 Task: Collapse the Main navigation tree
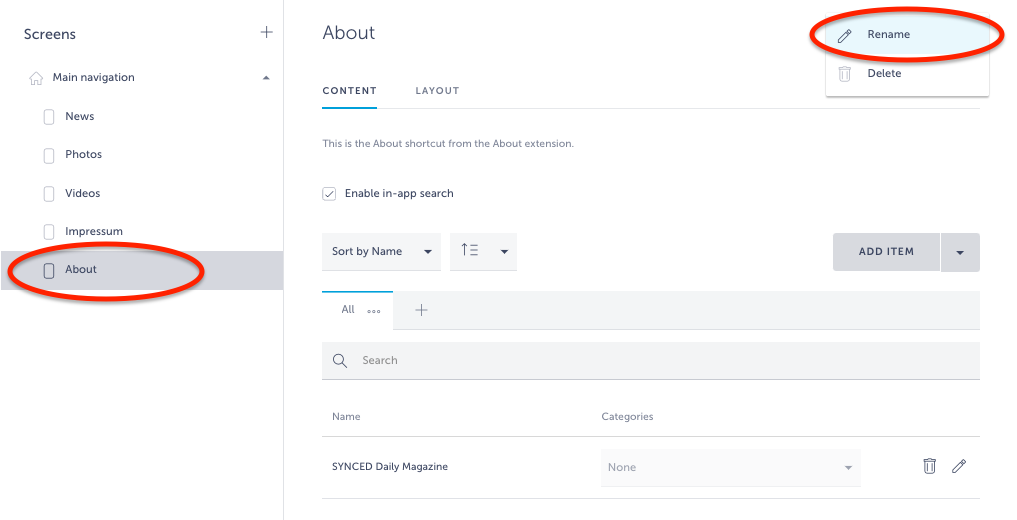[x=266, y=78]
